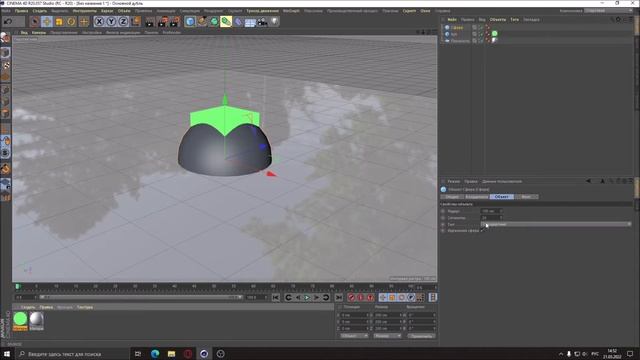Select the floor object row in object manager
640x360 pixels.
click(x=460, y=41)
